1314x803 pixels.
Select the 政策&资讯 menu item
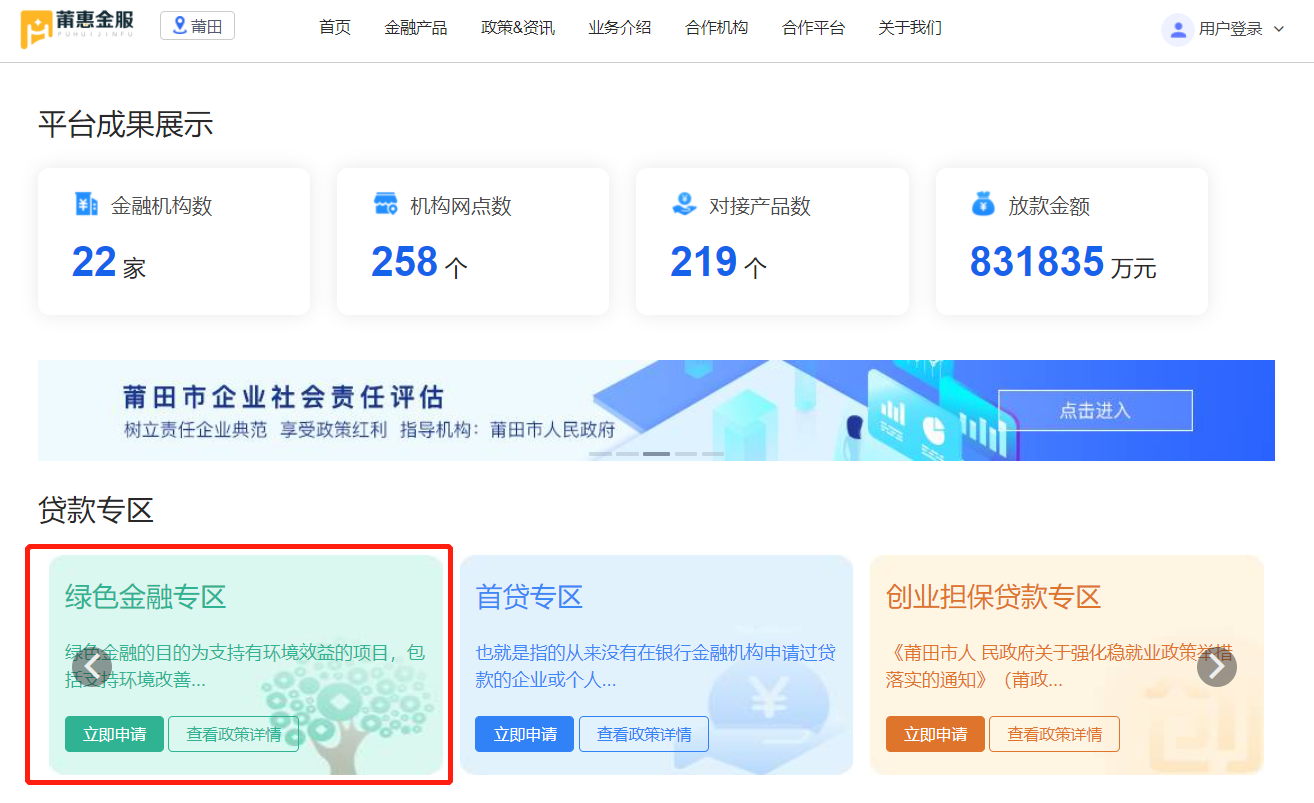coord(517,28)
